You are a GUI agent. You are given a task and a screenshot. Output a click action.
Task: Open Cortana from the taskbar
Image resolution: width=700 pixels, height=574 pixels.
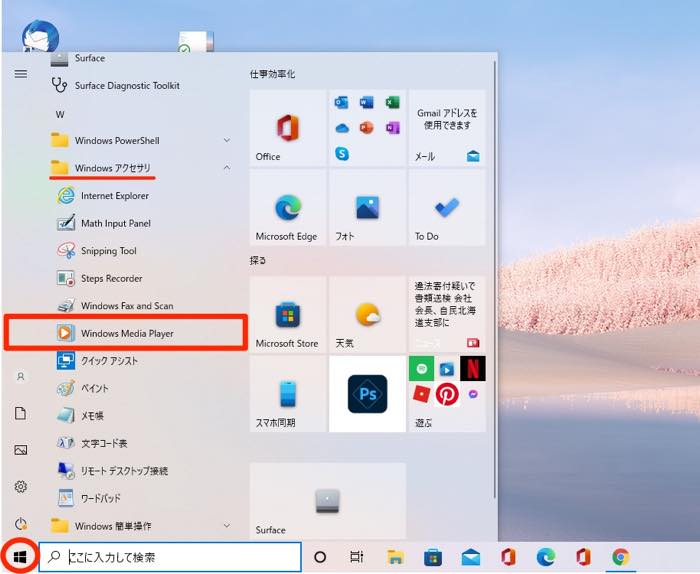[x=320, y=557]
